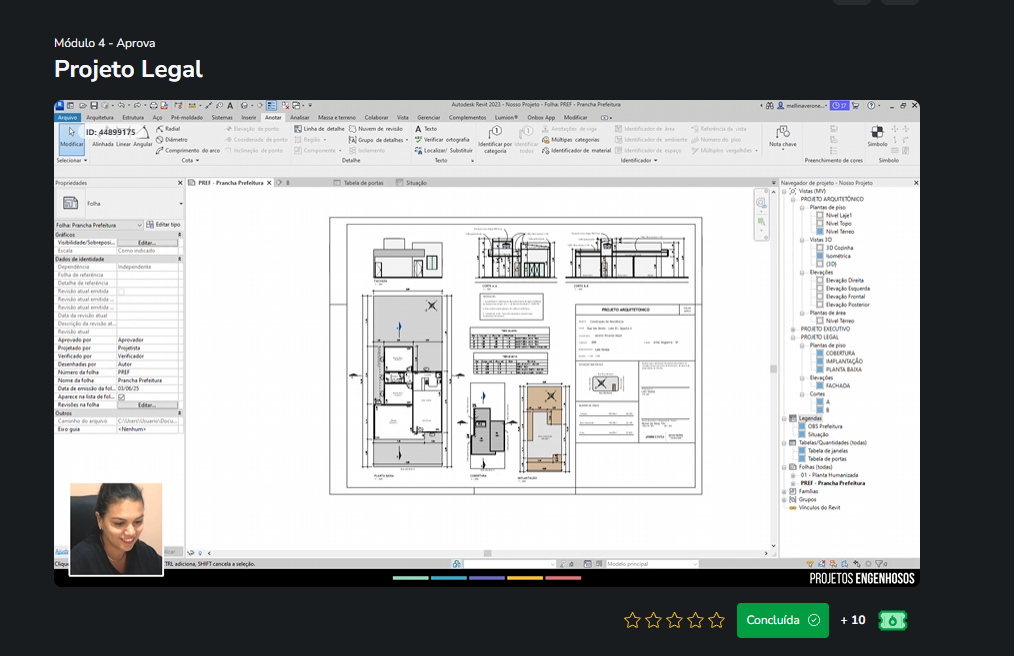Click the green Concluída button
Screen dimensions: 1014x656
tap(782, 620)
